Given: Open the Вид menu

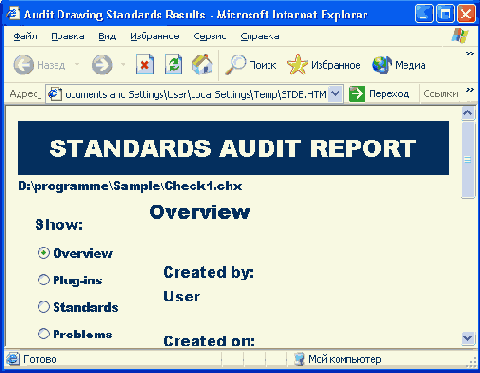Looking at the screenshot, I should [x=107, y=36].
